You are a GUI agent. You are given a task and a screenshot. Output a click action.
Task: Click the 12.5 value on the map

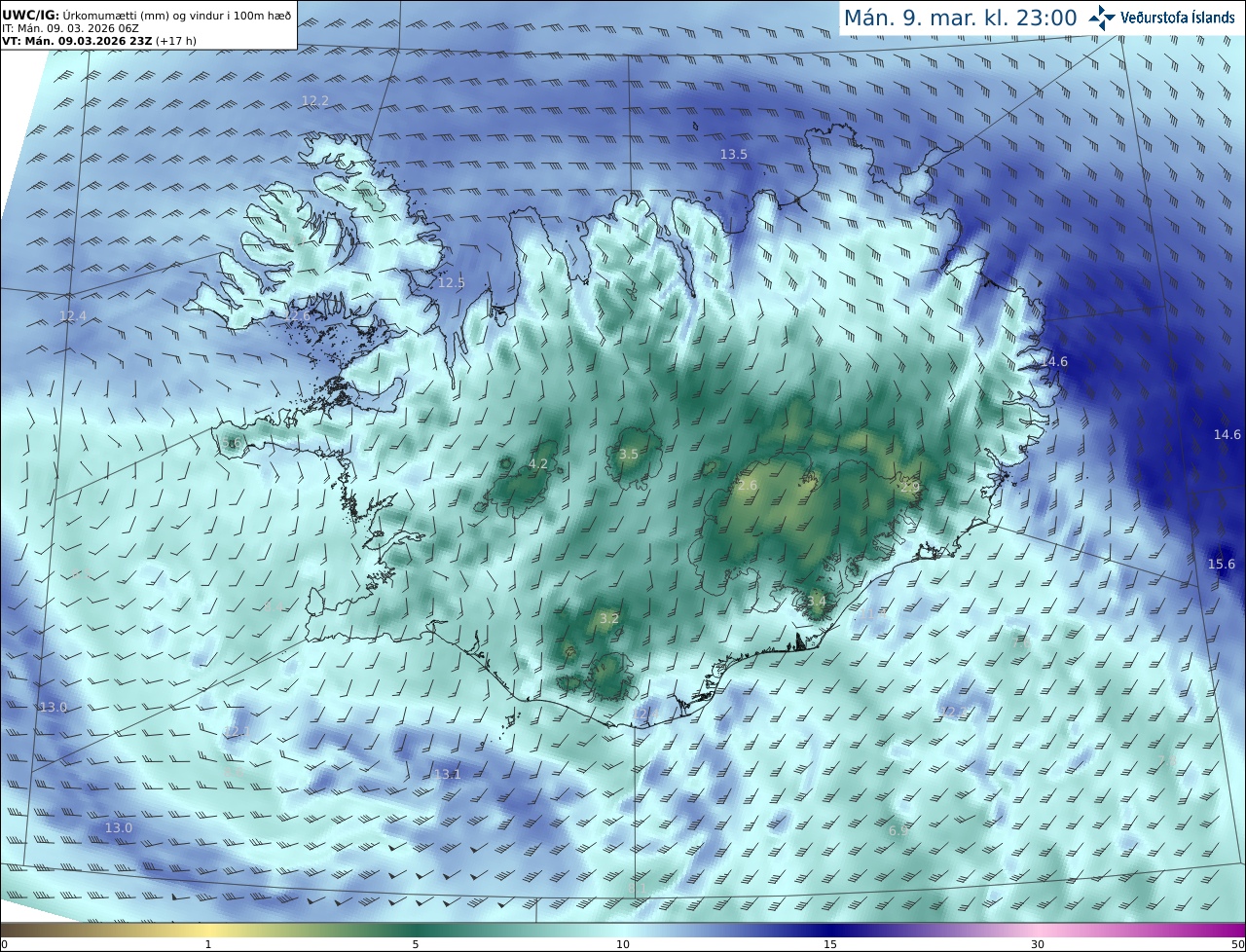[451, 282]
